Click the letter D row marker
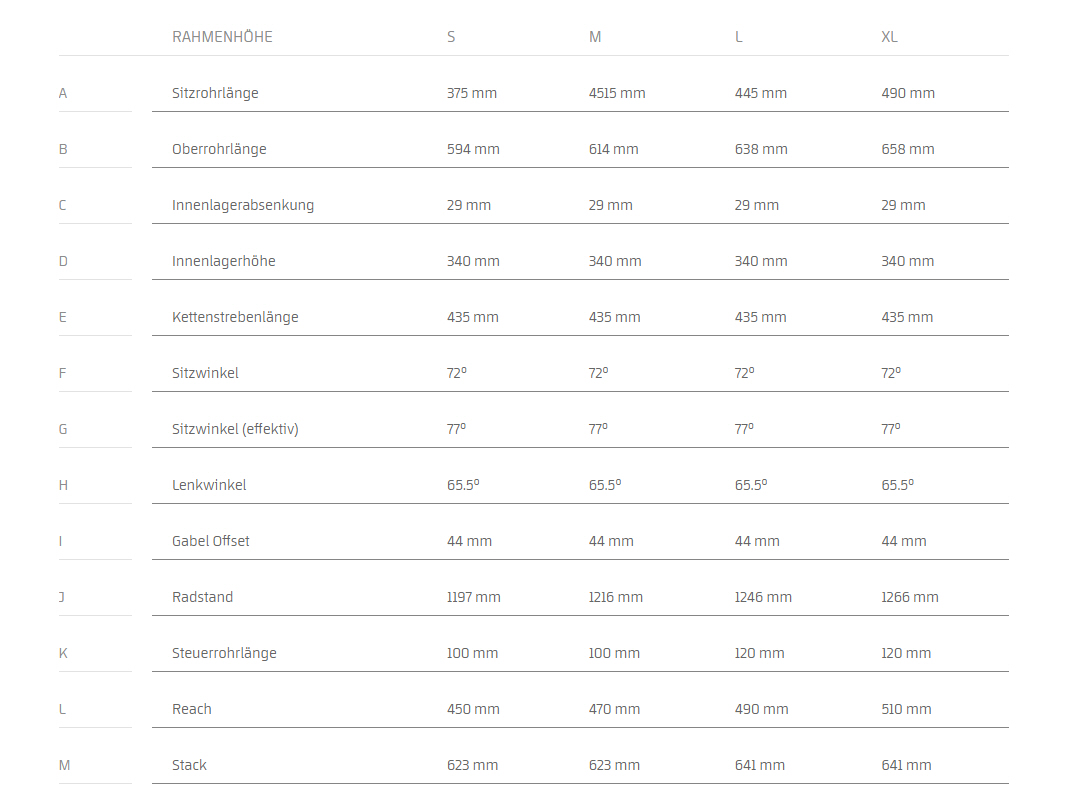The width and height of the screenshot is (1091, 794). click(63, 261)
